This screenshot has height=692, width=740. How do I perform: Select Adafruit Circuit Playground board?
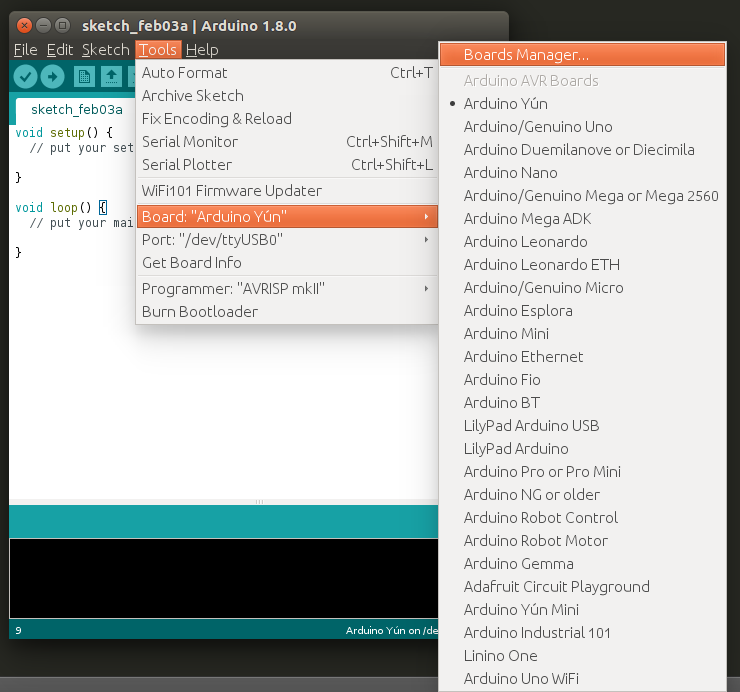point(582,587)
